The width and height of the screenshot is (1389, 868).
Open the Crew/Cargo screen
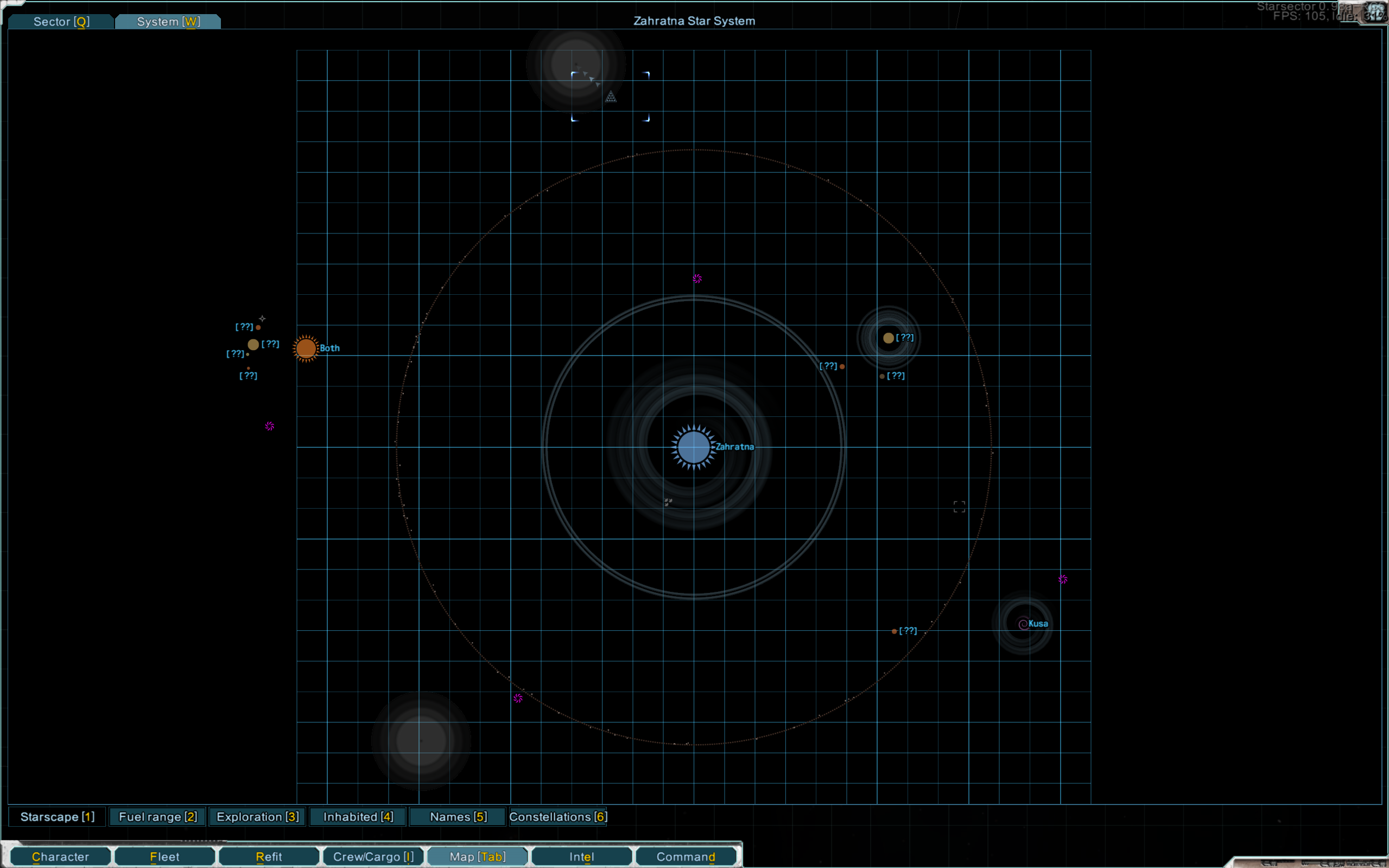[373, 857]
